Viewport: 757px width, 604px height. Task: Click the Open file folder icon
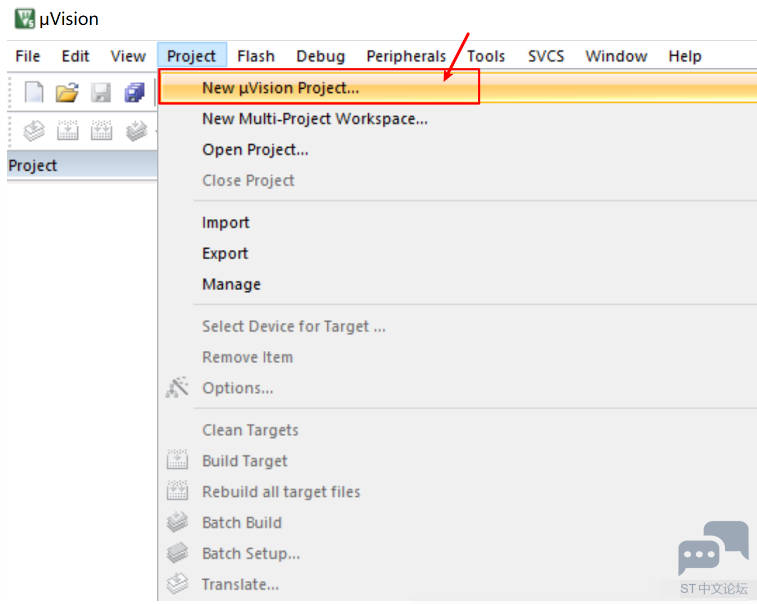[x=67, y=92]
